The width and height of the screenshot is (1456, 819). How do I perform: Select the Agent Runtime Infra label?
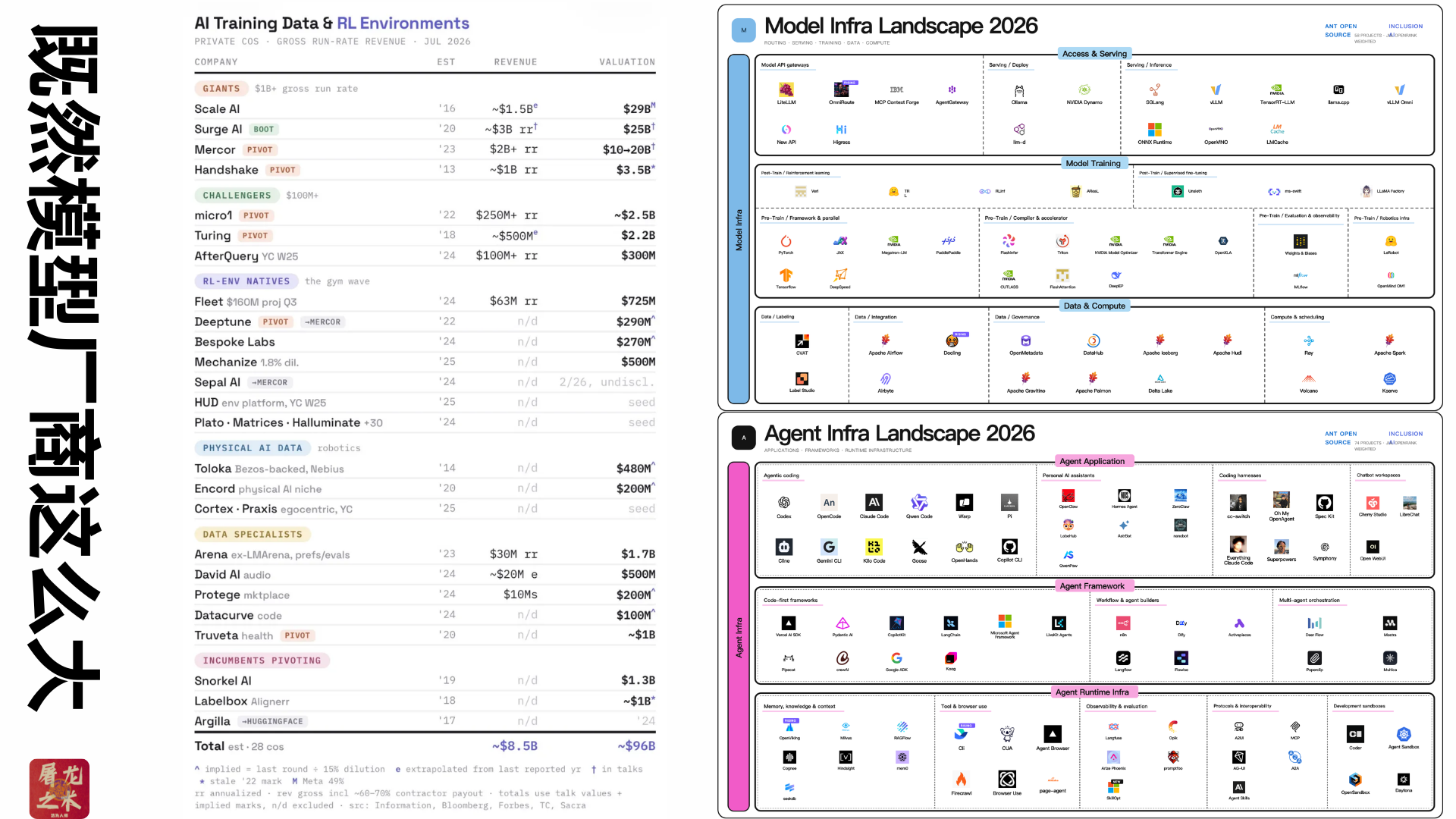1092,692
